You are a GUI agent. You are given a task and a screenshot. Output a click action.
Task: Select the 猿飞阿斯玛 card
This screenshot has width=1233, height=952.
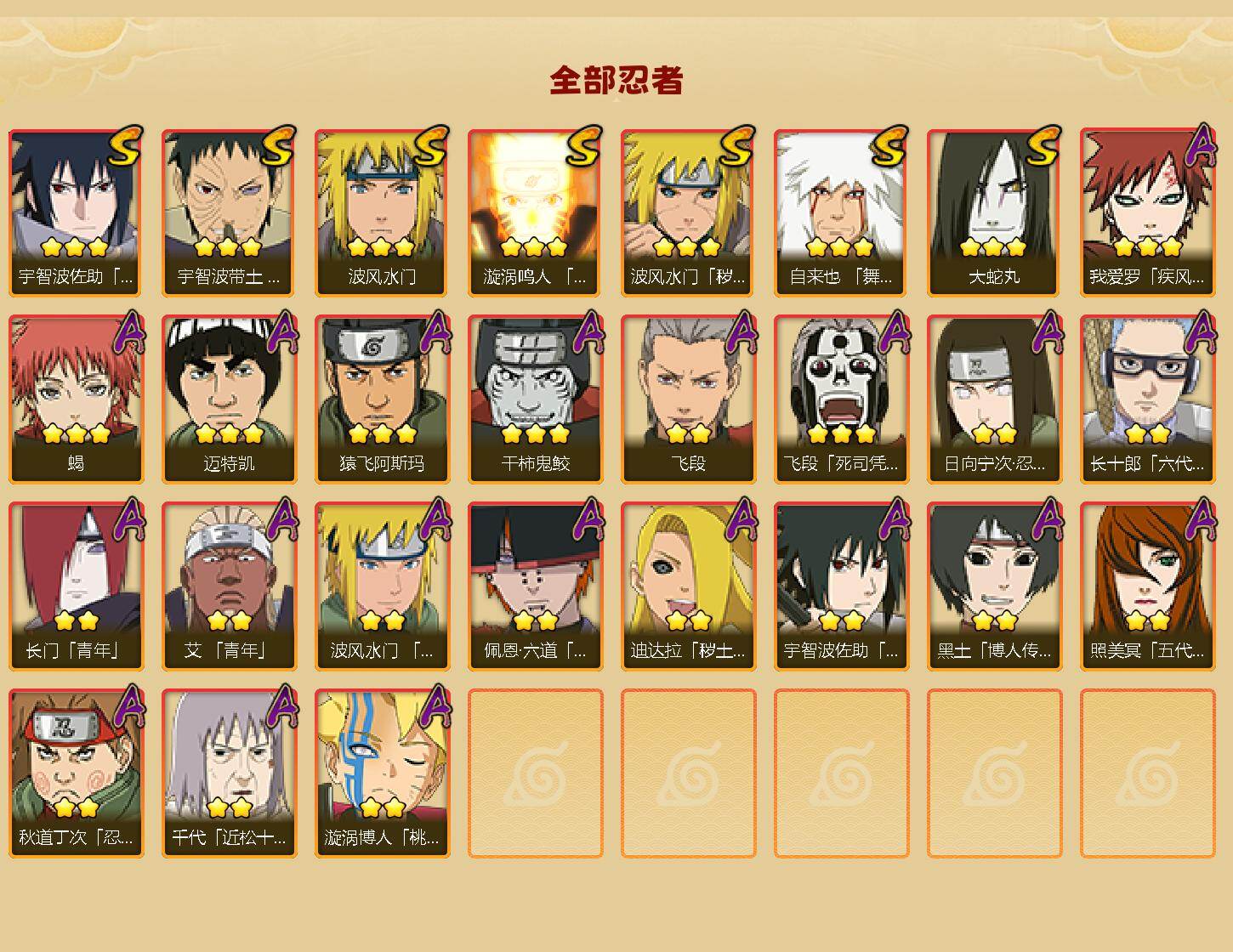pyautogui.click(x=382, y=399)
